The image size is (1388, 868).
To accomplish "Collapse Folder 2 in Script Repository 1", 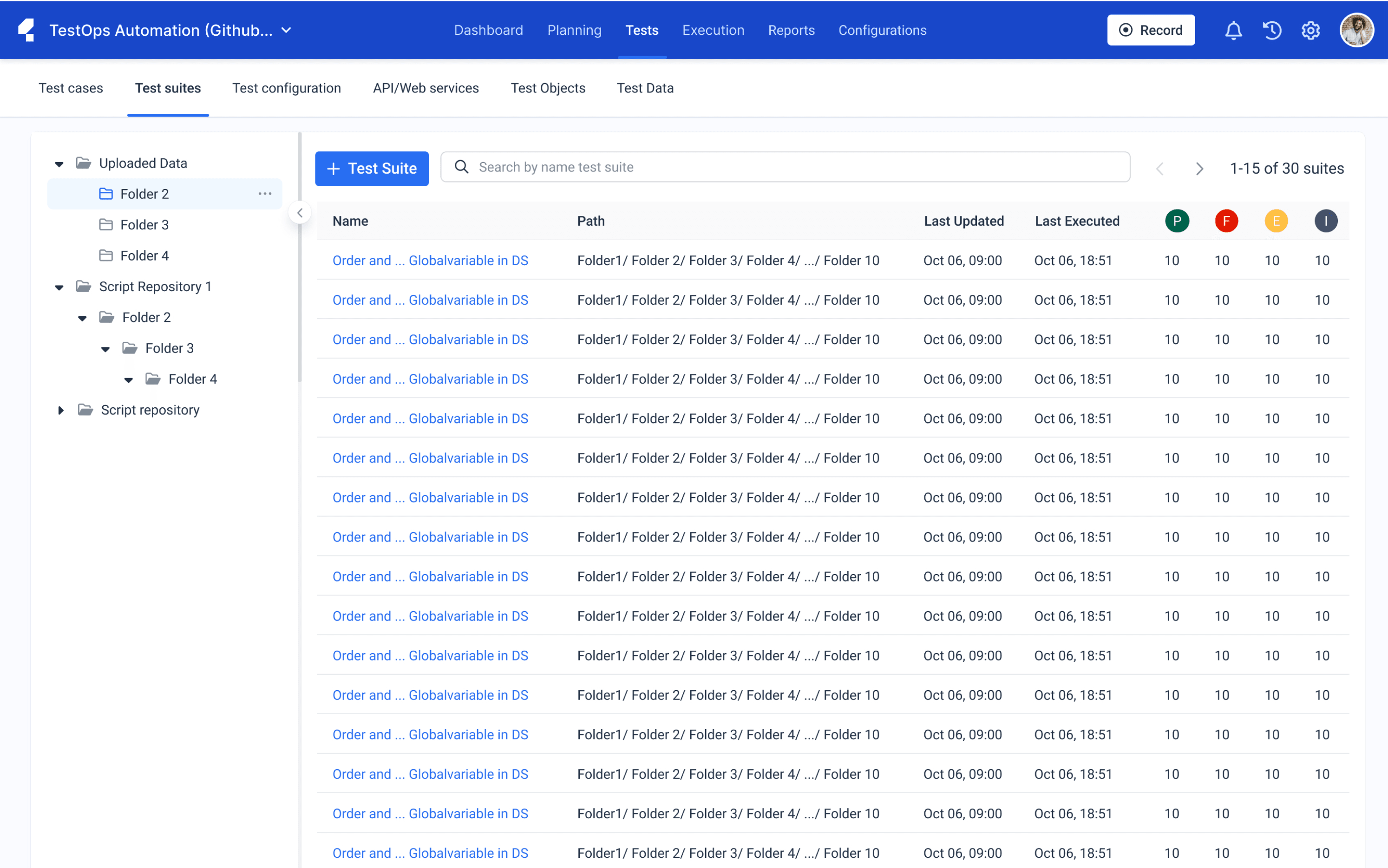I will 82,318.
